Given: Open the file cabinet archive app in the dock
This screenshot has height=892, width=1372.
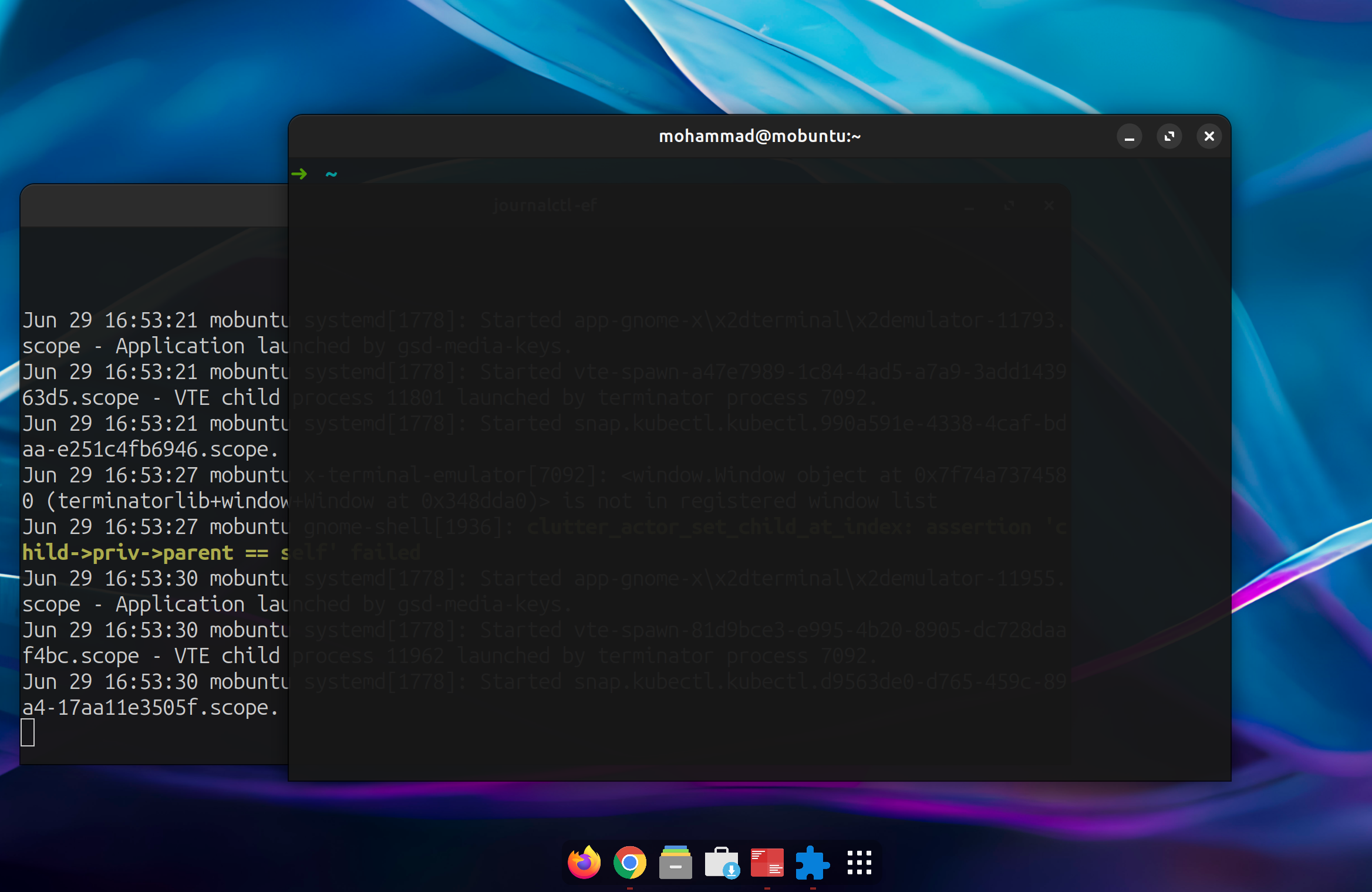Looking at the screenshot, I should [x=675, y=863].
